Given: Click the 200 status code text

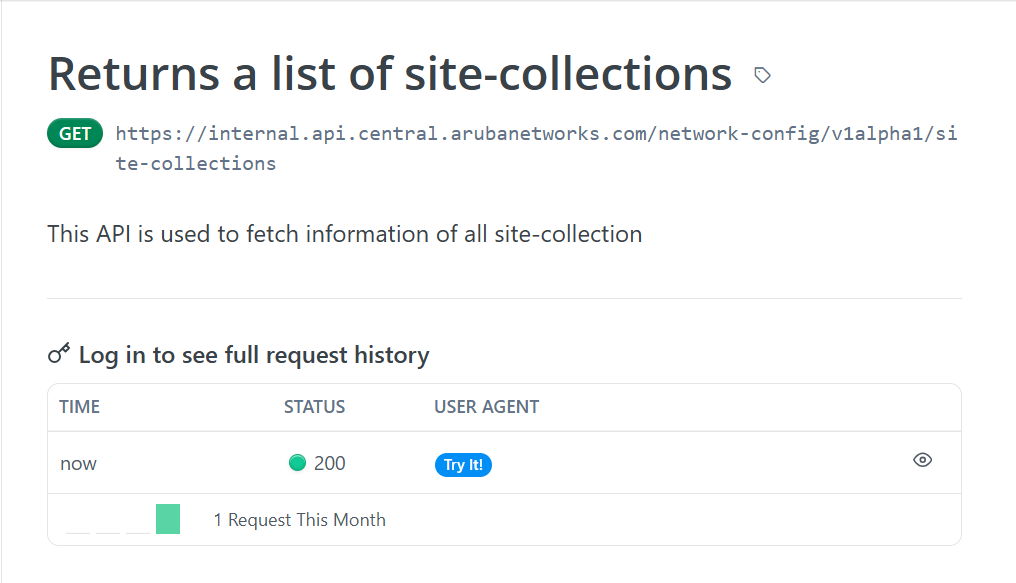Looking at the screenshot, I should [x=329, y=463].
